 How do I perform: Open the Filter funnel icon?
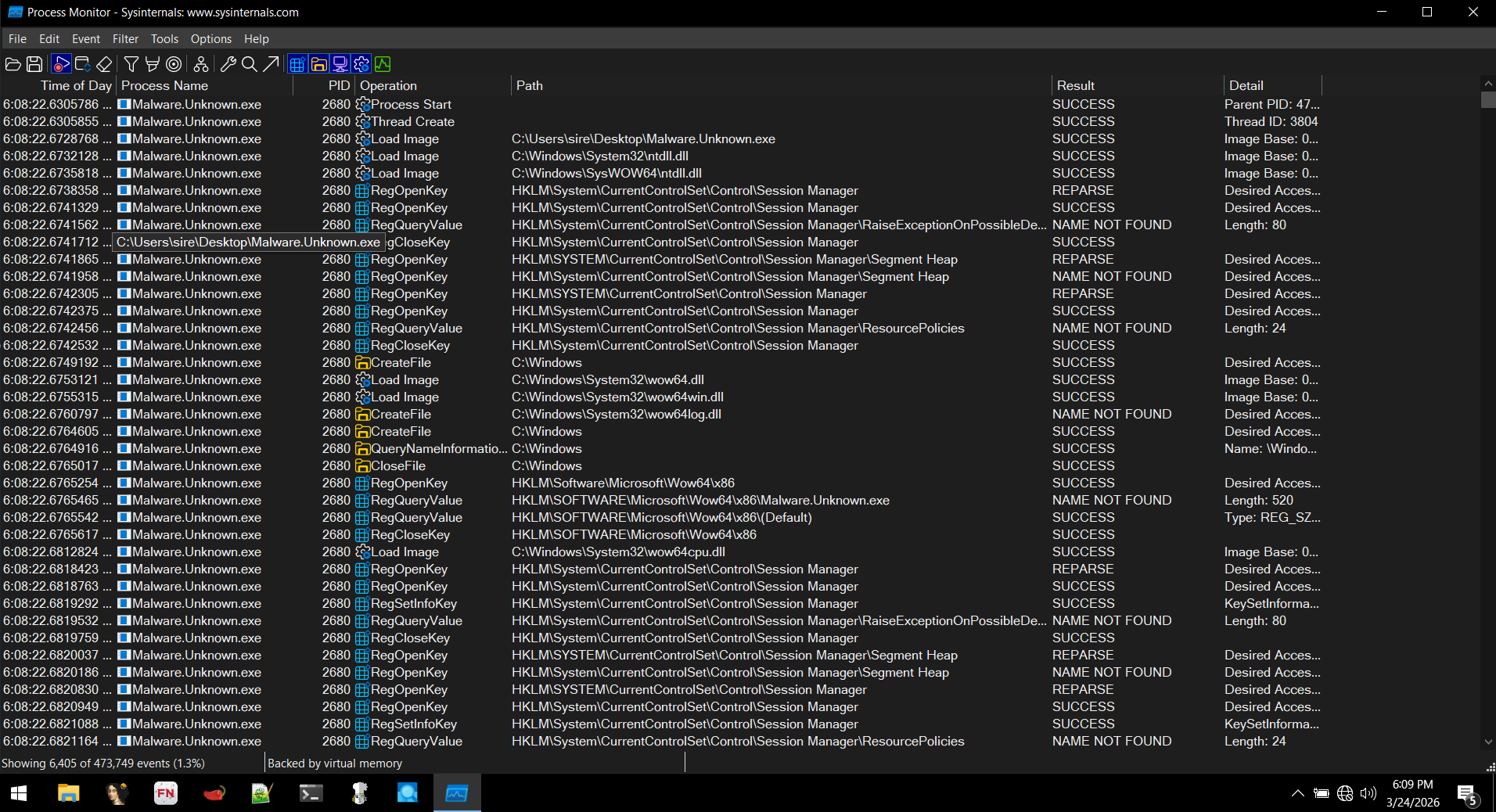click(131, 64)
